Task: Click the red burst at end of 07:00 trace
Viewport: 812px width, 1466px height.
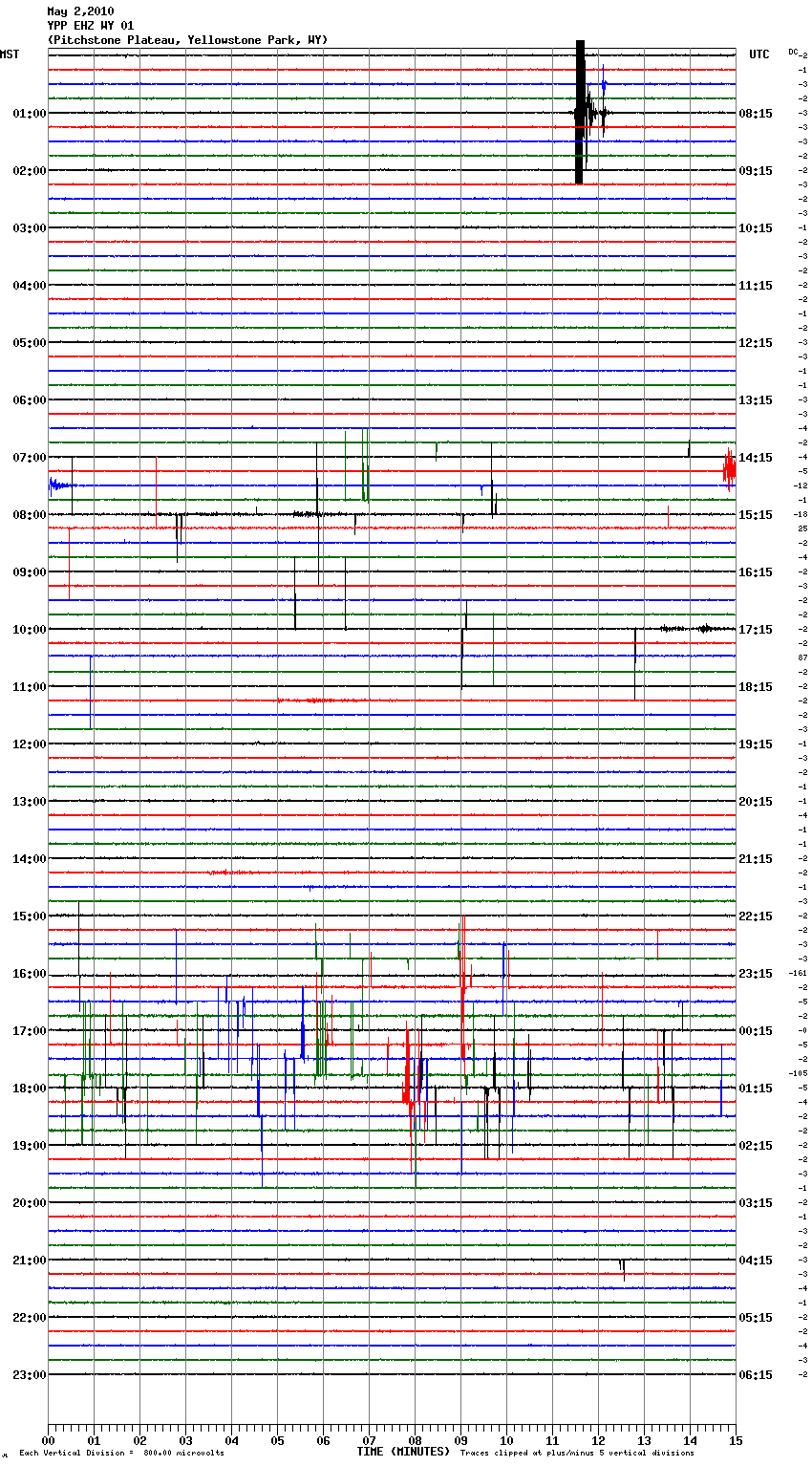Action: (730, 469)
